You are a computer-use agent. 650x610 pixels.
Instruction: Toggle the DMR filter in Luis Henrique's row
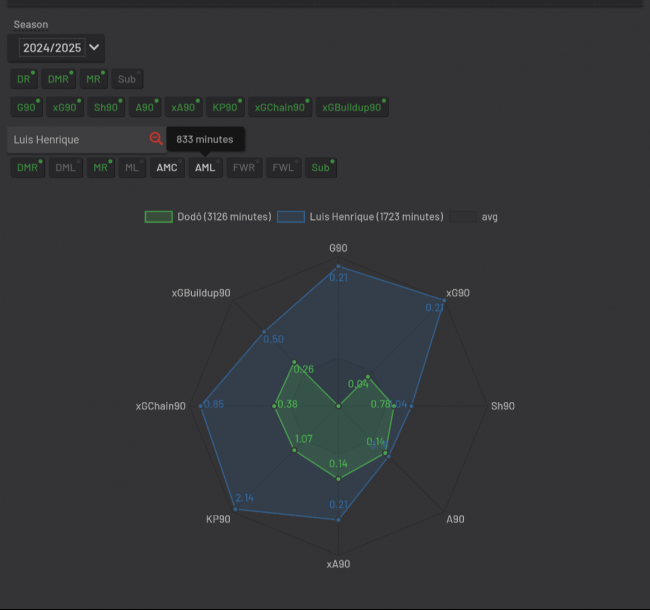click(x=28, y=167)
